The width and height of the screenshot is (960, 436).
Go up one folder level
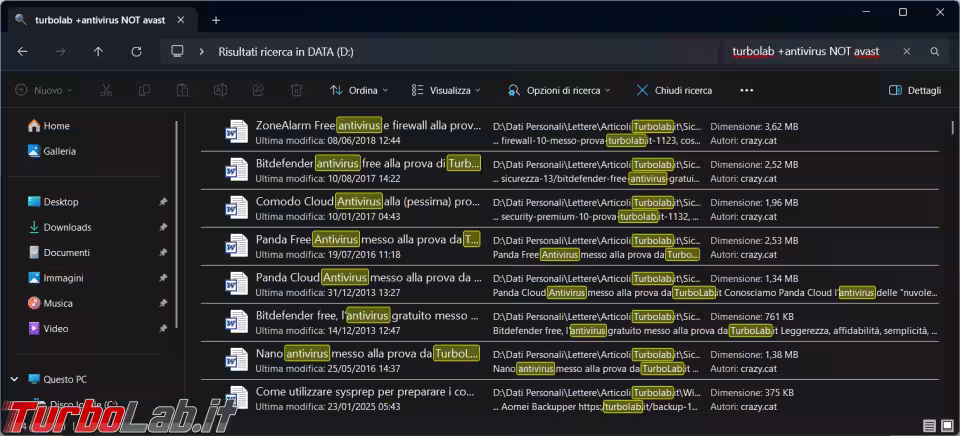[x=98, y=52]
